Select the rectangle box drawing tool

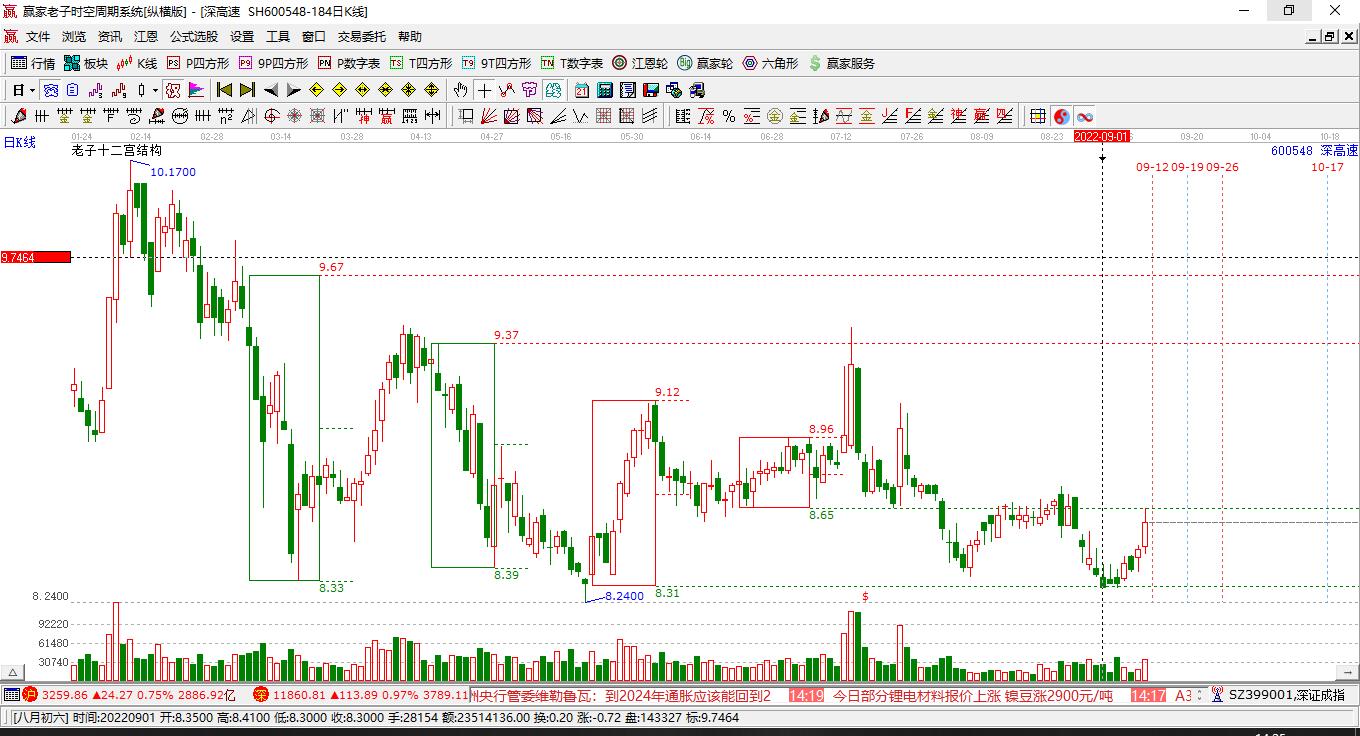[465, 116]
